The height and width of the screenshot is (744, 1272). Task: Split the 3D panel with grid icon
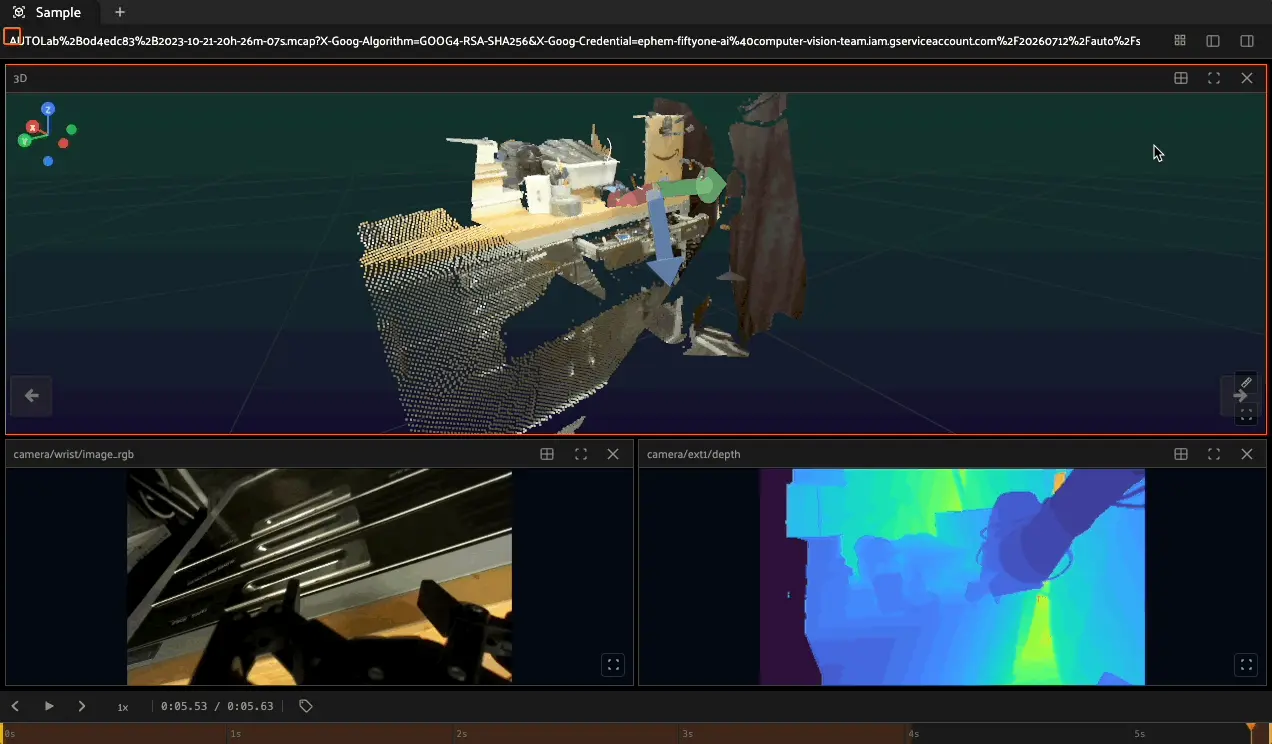tap(1181, 78)
